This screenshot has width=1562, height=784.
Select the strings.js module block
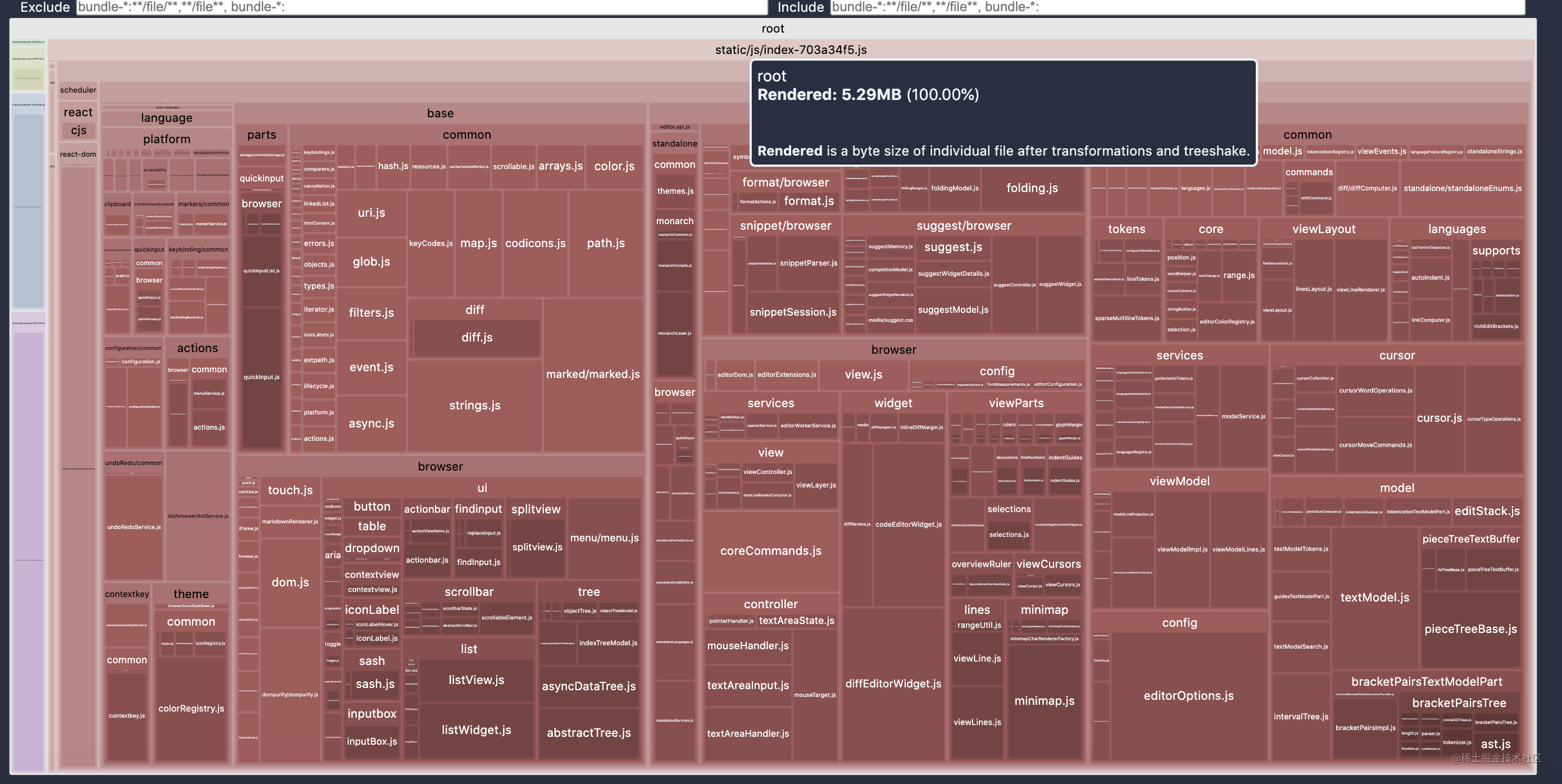pyautogui.click(x=474, y=405)
